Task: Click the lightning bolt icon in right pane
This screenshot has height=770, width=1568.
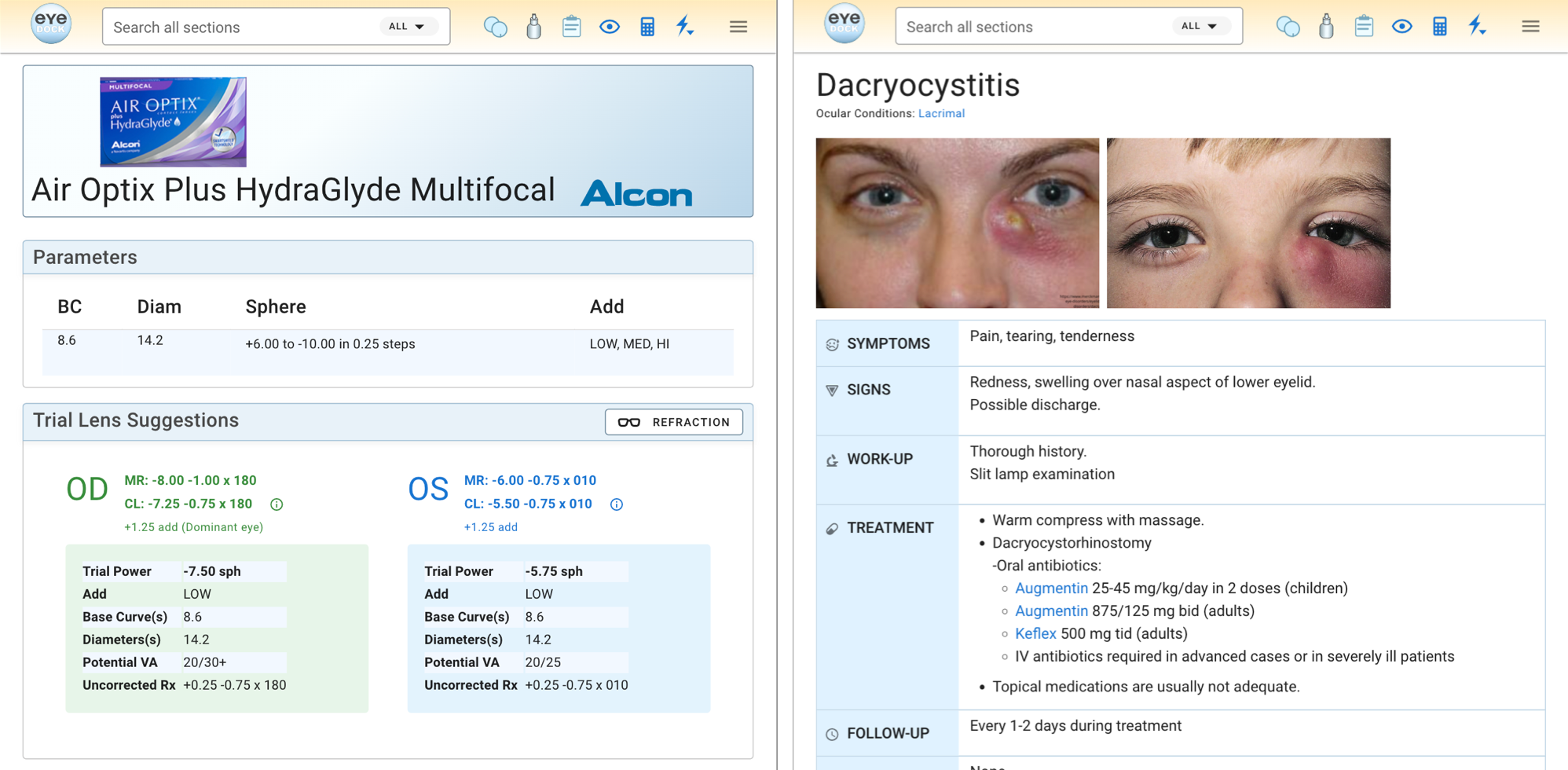Action: click(1477, 26)
